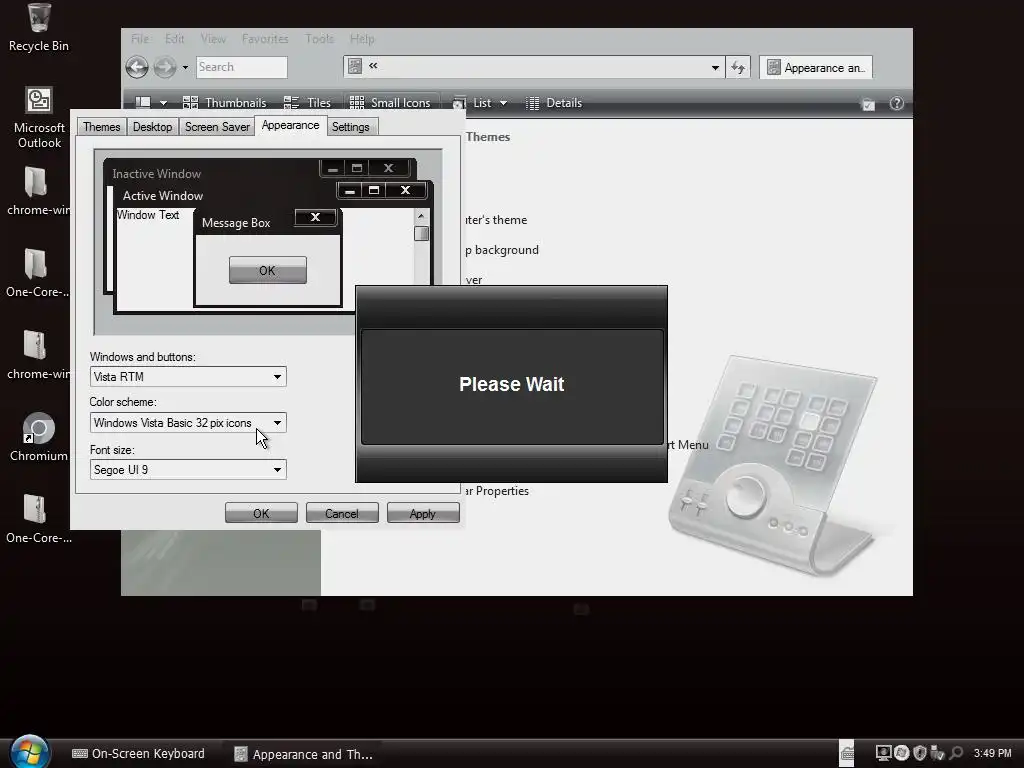
Task: Open the Favorites menu
Action: click(264, 39)
